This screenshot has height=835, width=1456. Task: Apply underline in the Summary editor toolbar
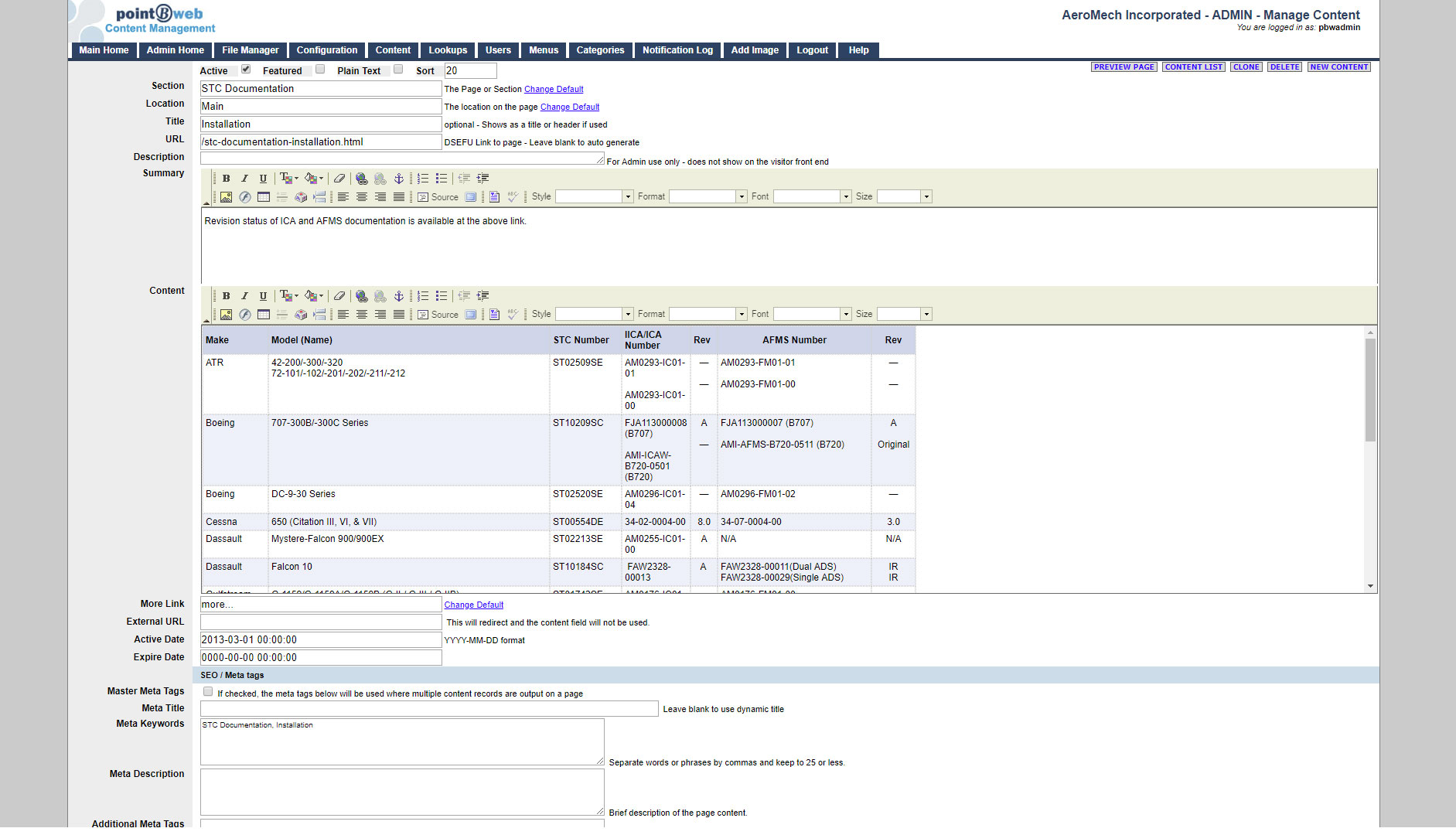(x=263, y=179)
